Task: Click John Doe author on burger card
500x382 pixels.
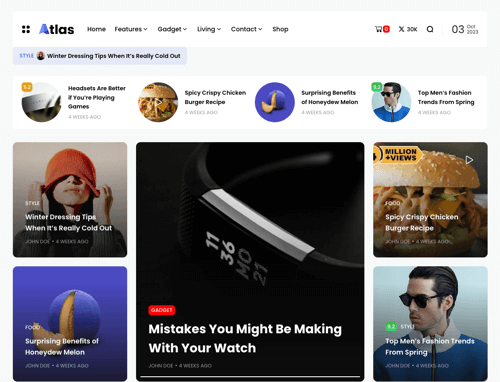Action: (398, 241)
